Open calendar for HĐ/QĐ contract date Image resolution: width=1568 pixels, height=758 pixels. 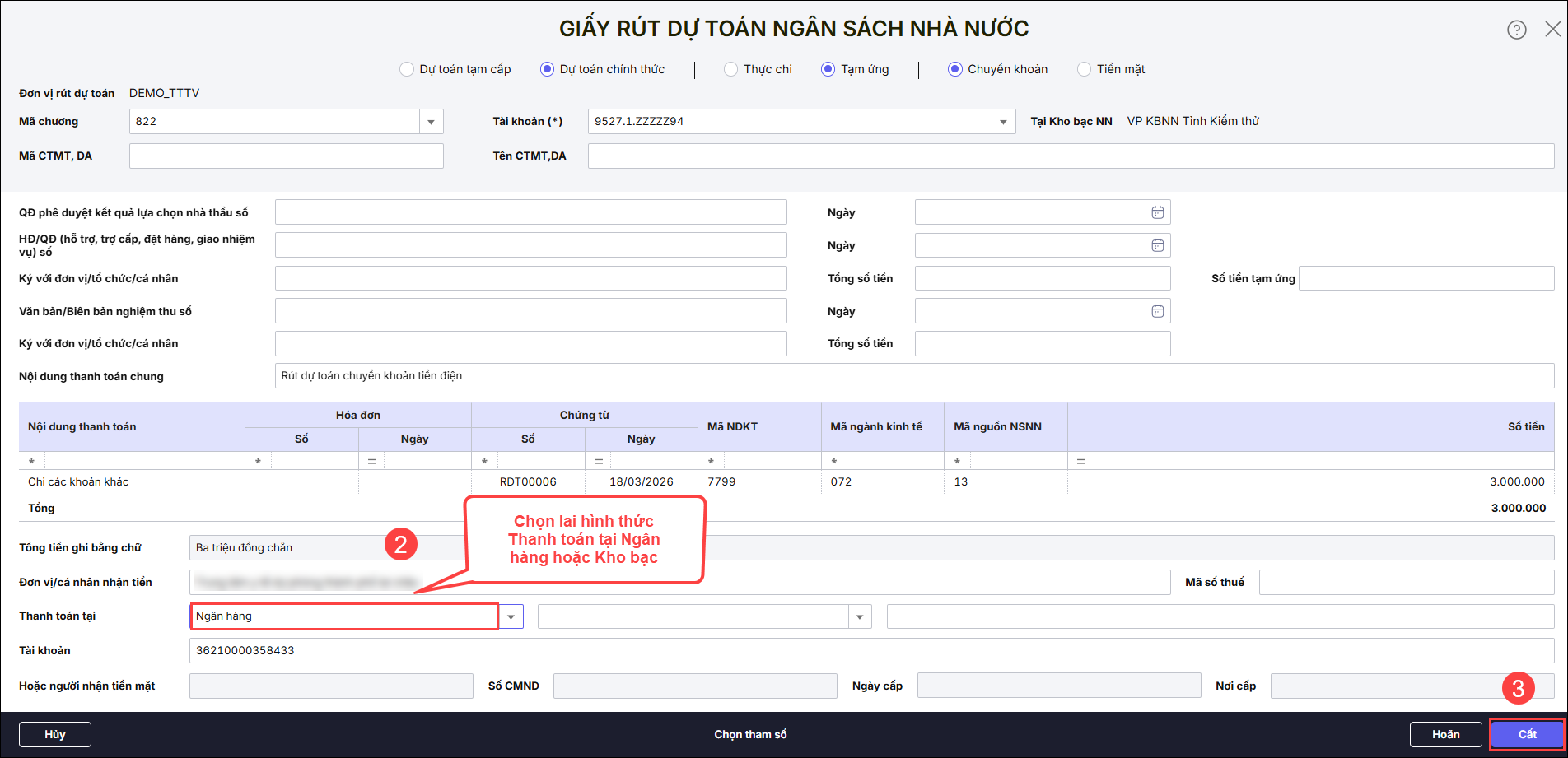tap(1157, 245)
